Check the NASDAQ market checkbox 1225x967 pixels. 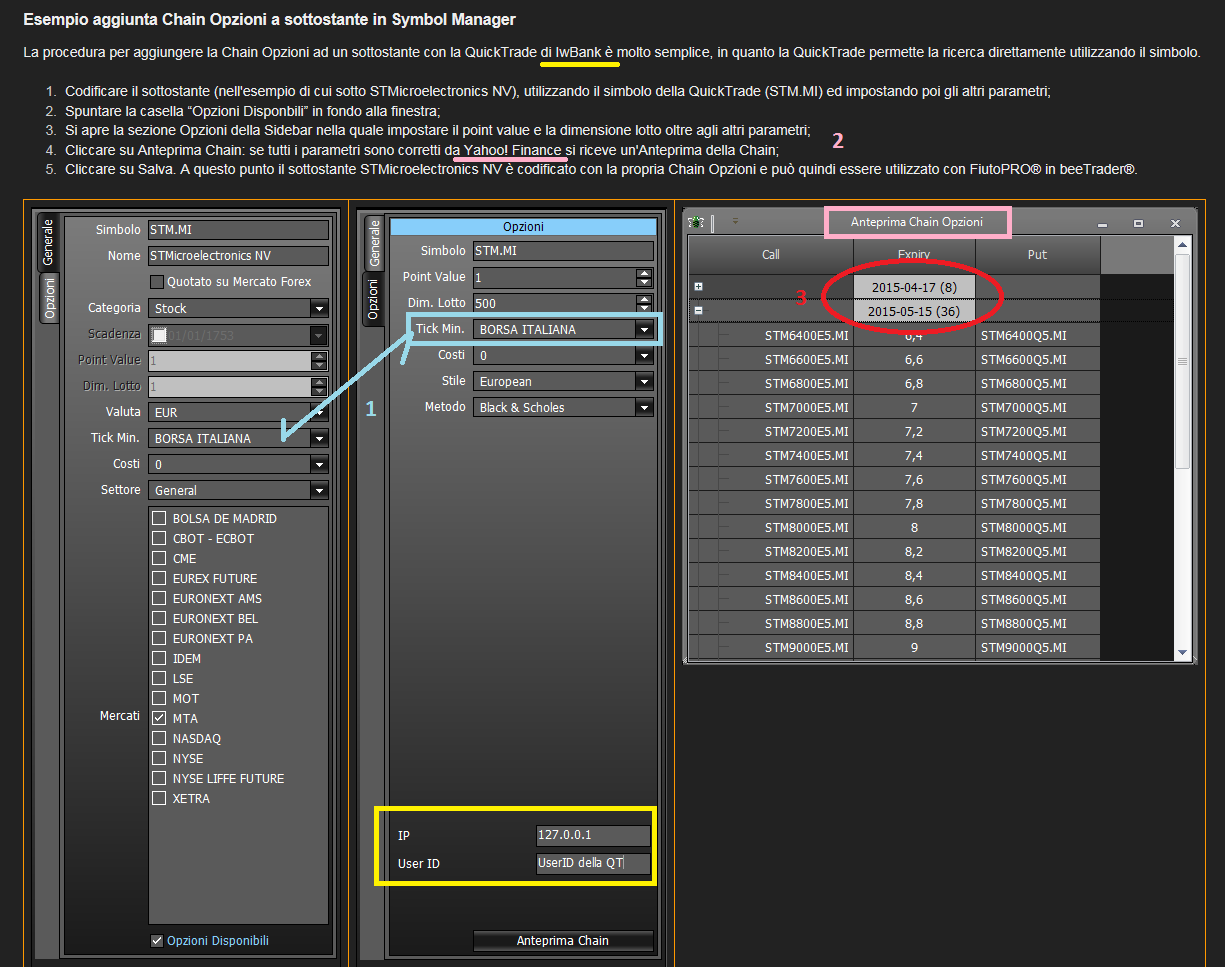point(159,738)
